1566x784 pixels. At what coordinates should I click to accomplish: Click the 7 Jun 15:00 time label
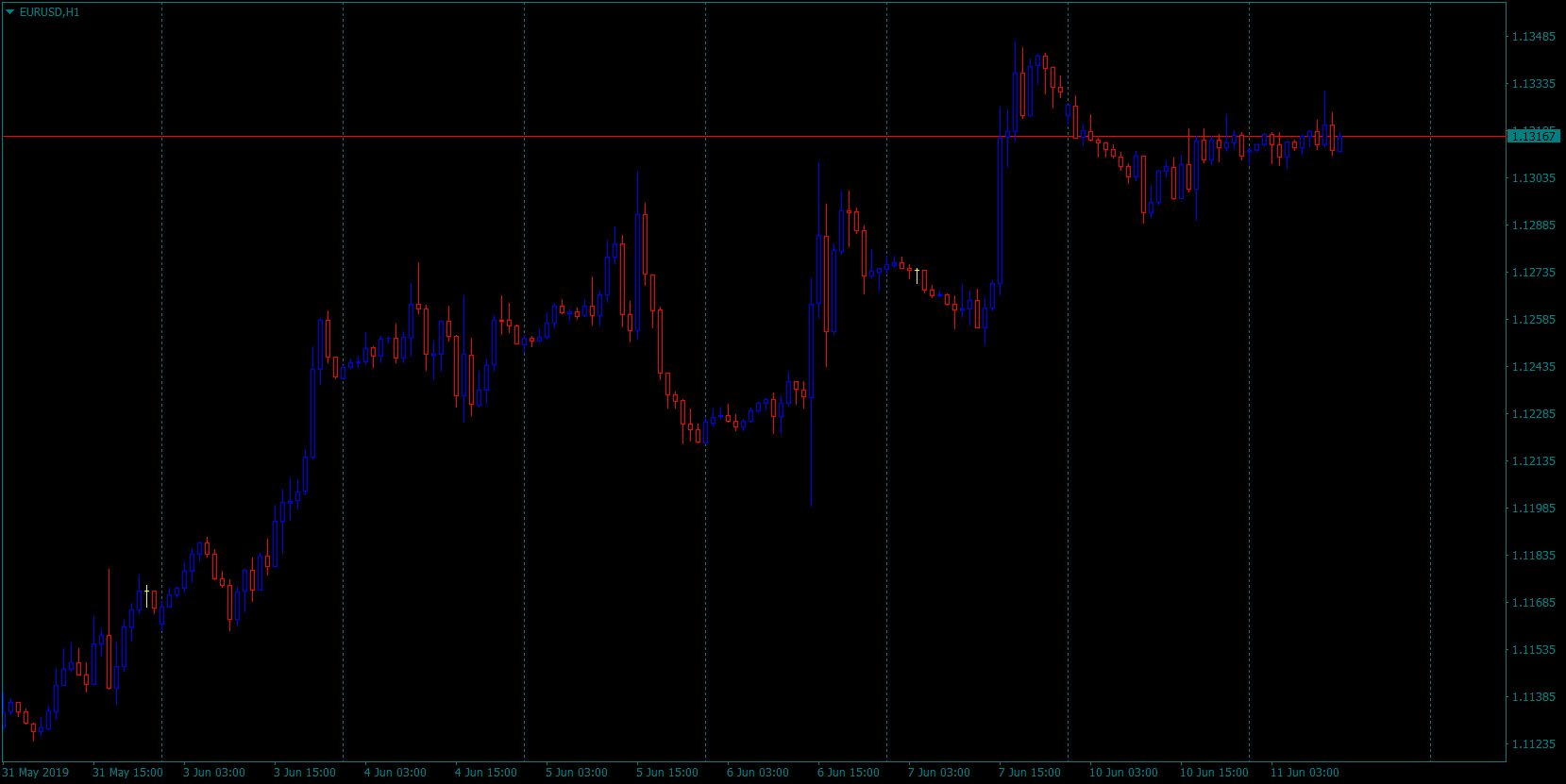(x=1030, y=773)
